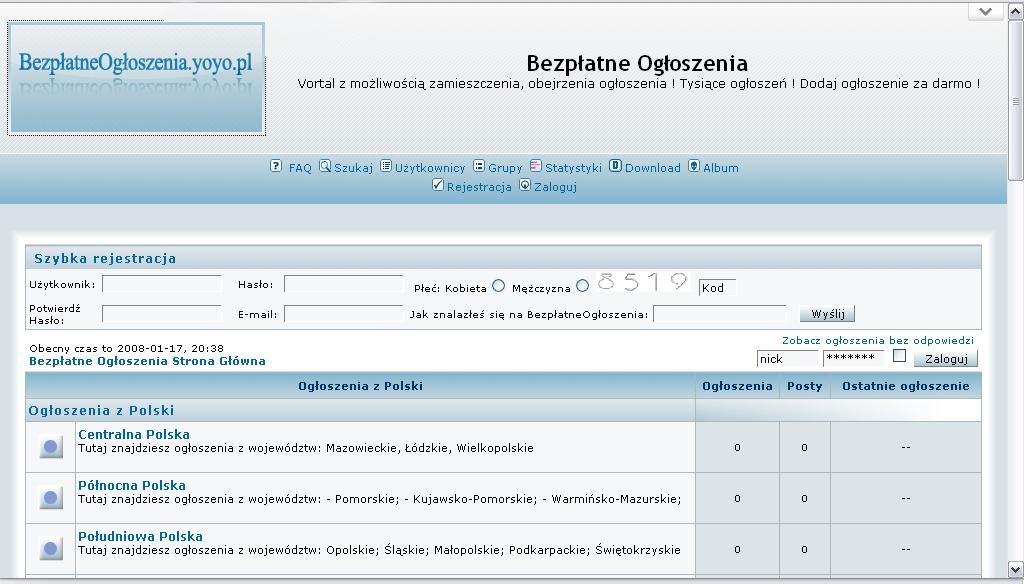Click the 'Obecny czas to 2008-01-17, 20:38' text
1024x584 pixels.
pos(127,348)
